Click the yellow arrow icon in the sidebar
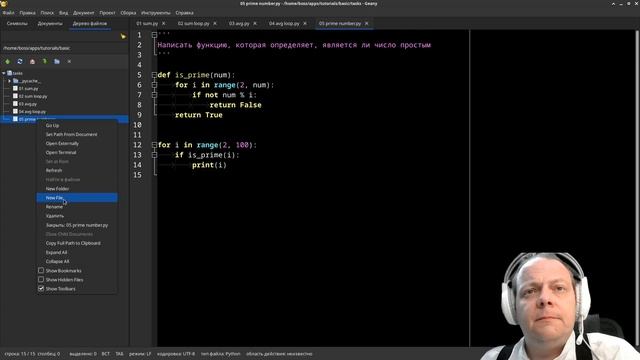This screenshot has height=360, width=640. click(123, 36)
